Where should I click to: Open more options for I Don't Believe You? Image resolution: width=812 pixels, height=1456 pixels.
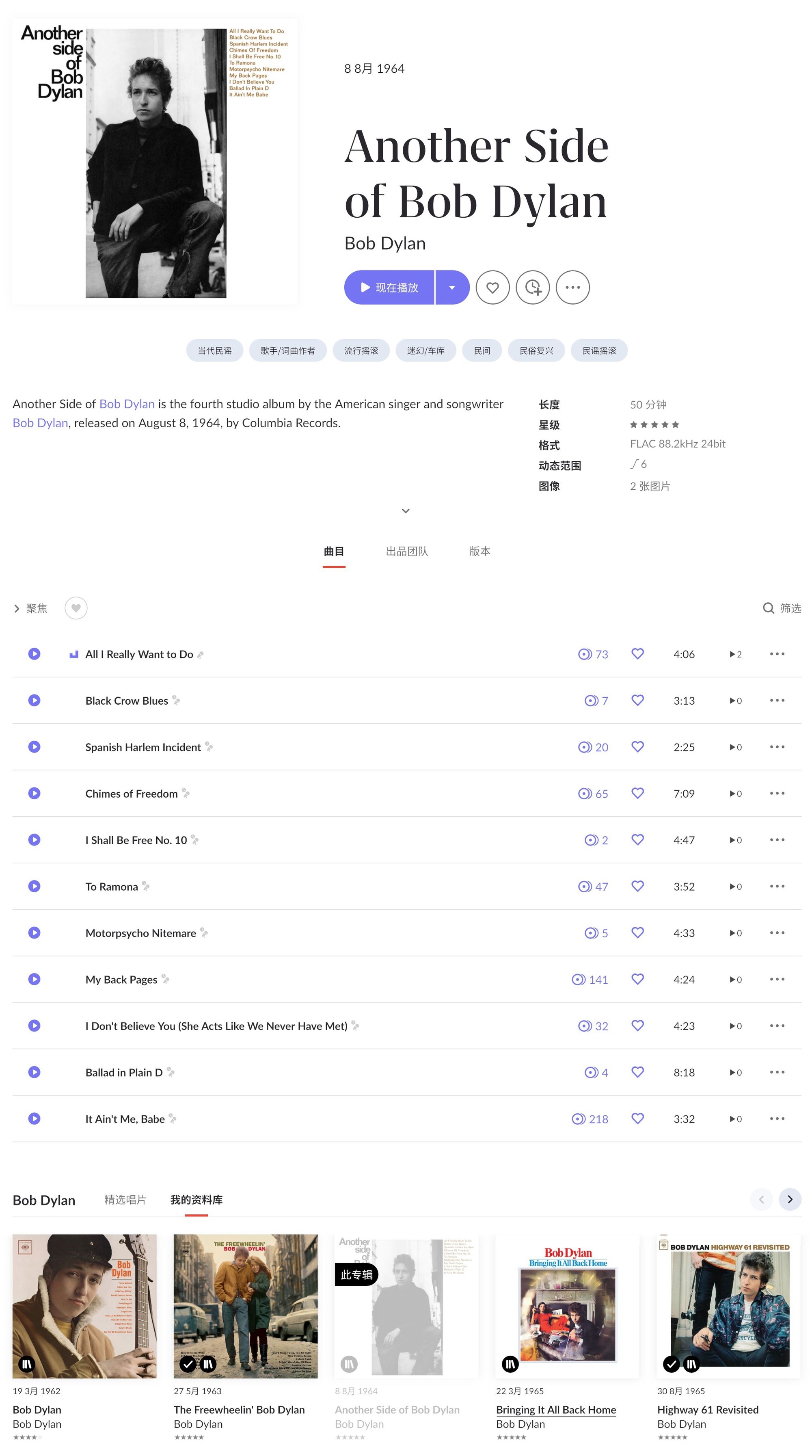coord(777,1025)
